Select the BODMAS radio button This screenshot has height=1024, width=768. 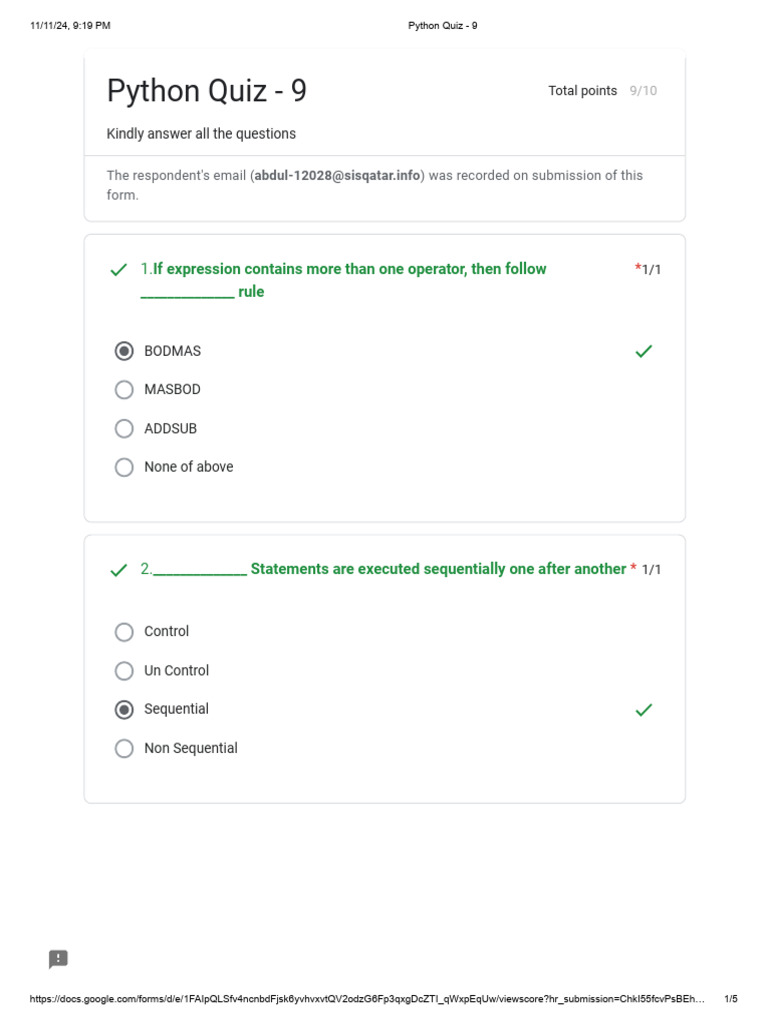[x=124, y=351]
